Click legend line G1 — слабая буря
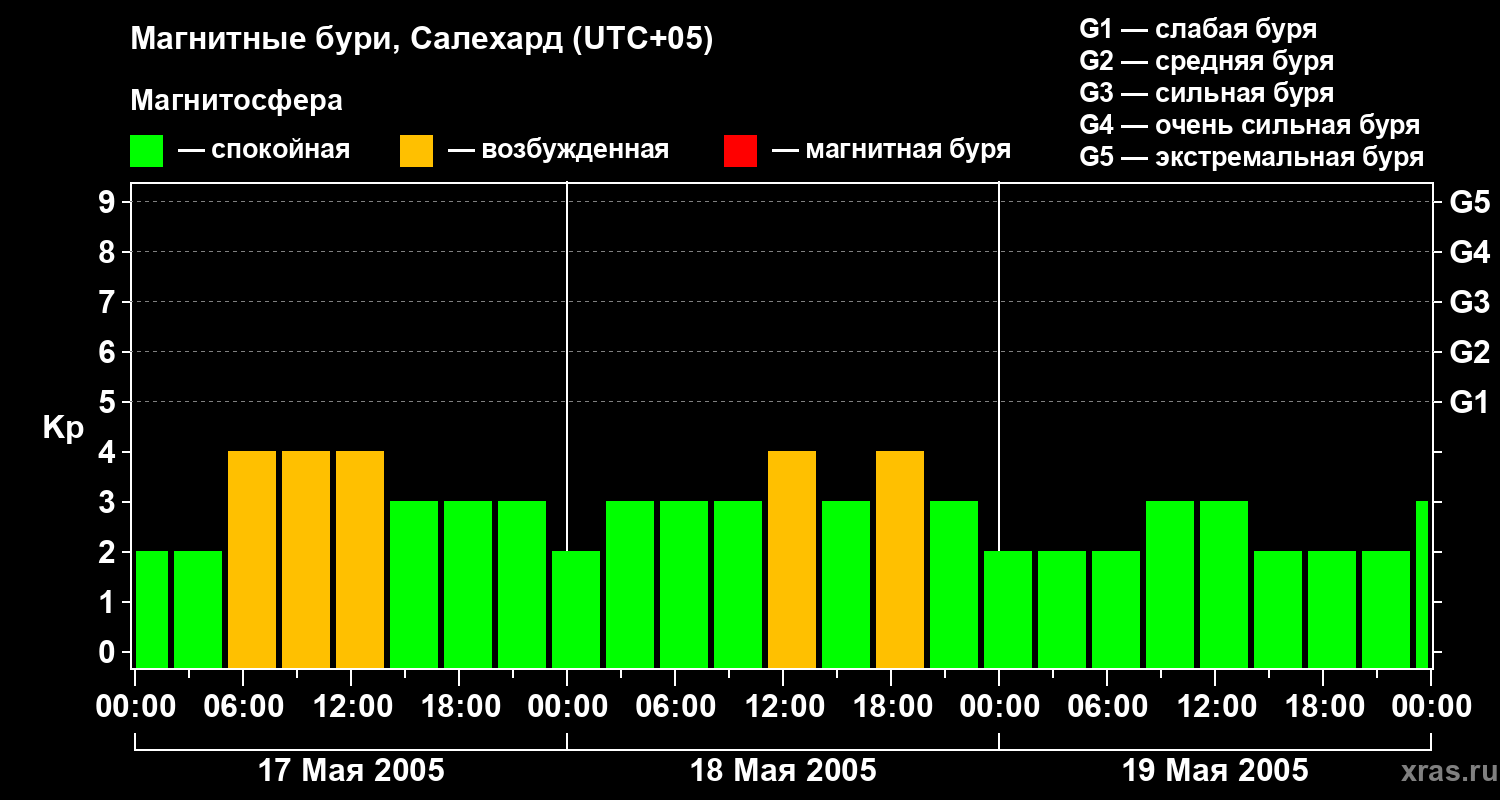The height and width of the screenshot is (800, 1500). pos(1198,29)
